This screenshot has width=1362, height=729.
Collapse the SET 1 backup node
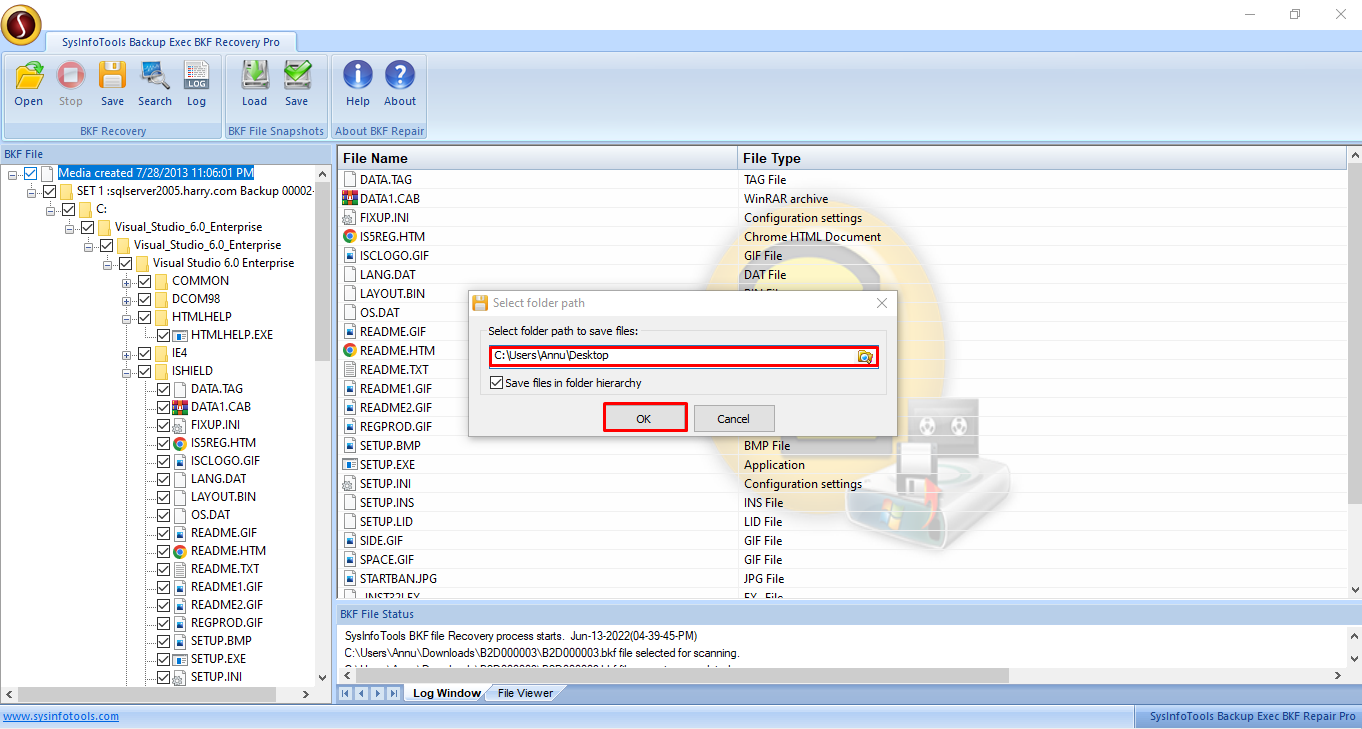[32, 192]
